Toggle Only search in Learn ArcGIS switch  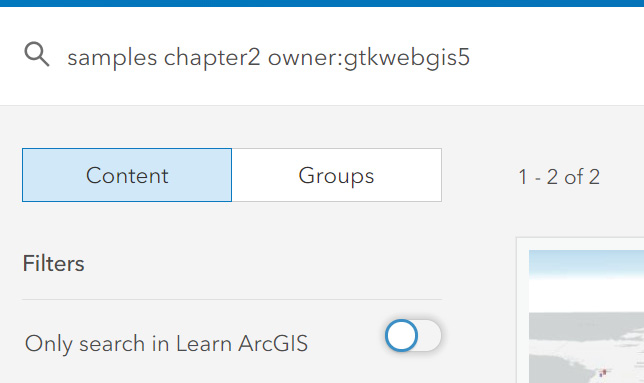[x=413, y=336]
